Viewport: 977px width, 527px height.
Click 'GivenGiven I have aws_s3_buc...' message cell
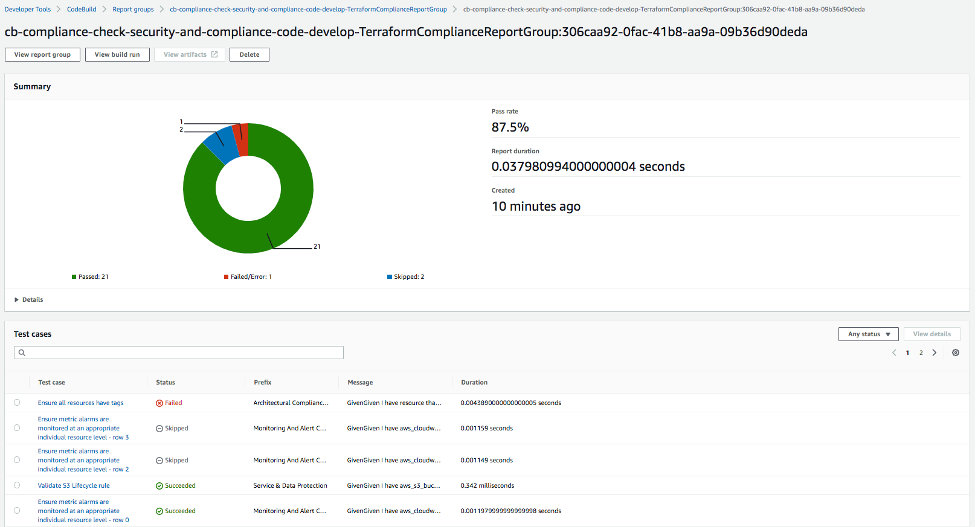tap(394, 486)
